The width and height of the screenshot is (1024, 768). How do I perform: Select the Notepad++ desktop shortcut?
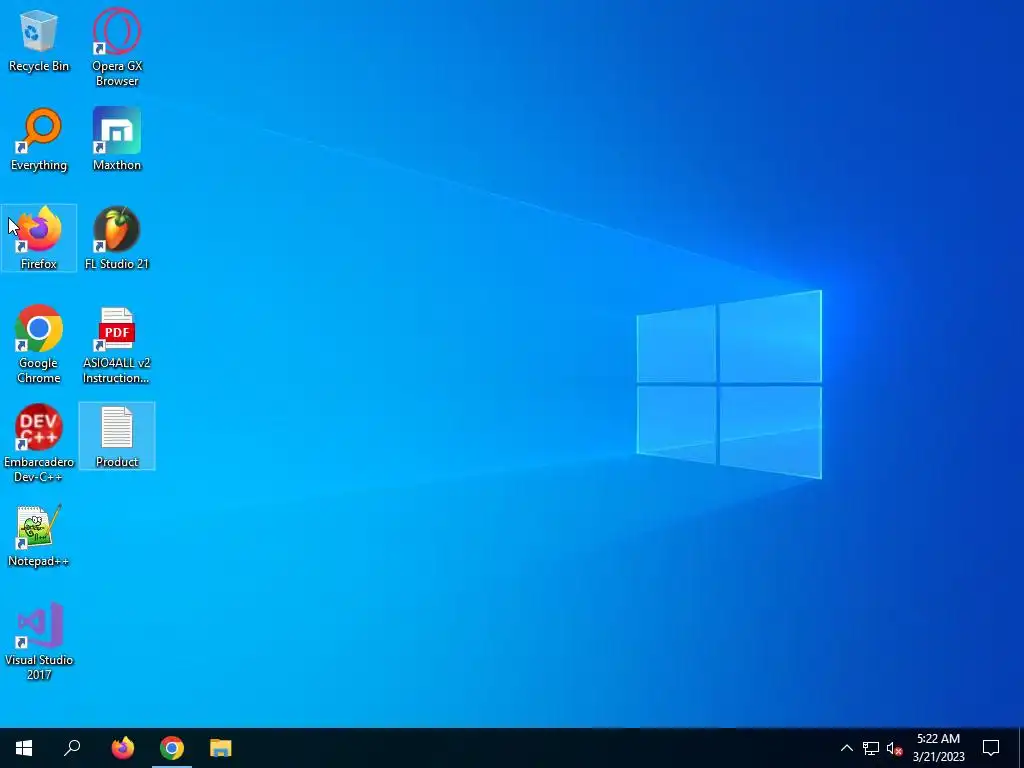[39, 536]
